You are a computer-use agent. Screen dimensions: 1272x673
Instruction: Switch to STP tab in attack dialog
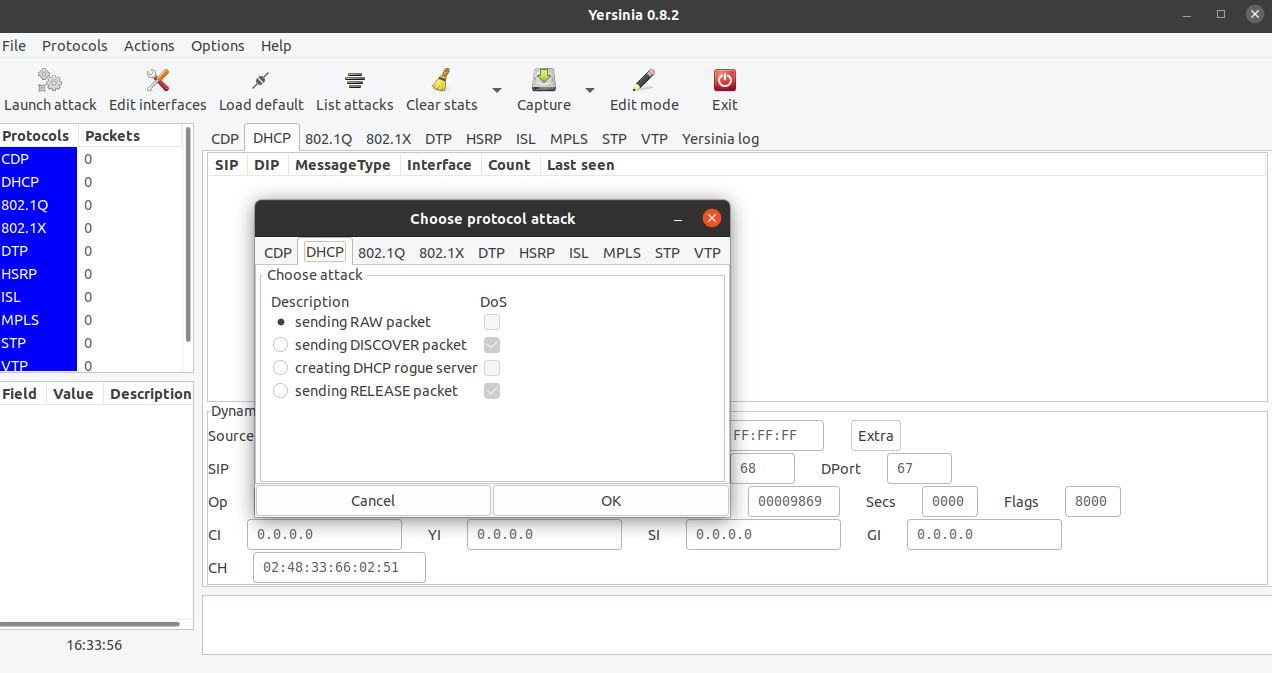click(667, 253)
